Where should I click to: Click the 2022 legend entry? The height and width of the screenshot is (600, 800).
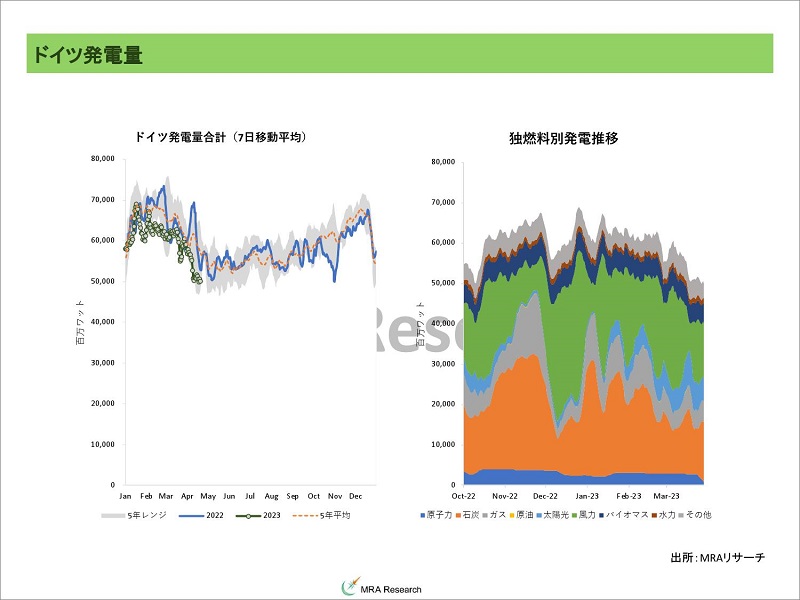[x=201, y=515]
